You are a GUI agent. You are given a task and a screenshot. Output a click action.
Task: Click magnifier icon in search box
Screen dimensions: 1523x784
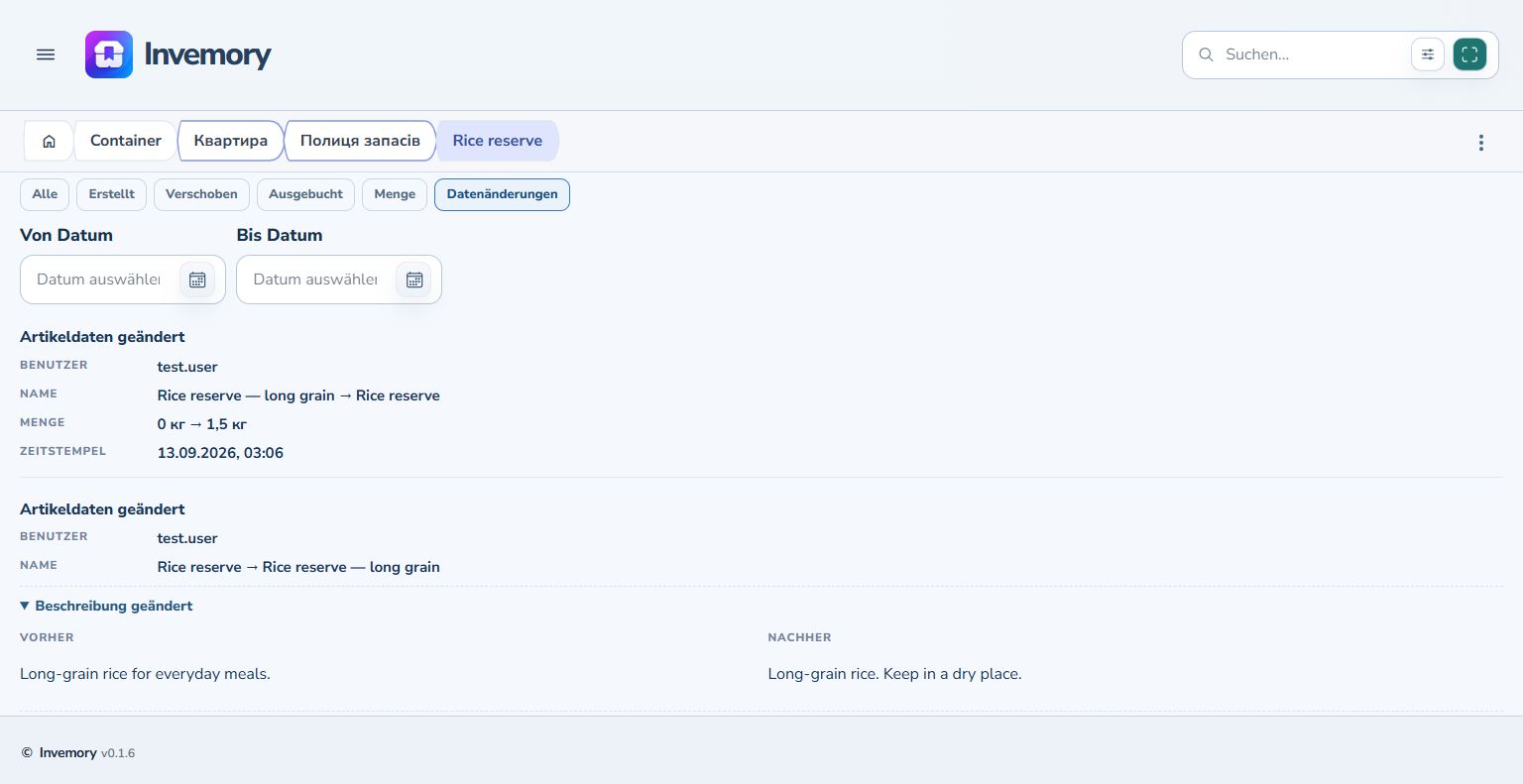(1206, 55)
